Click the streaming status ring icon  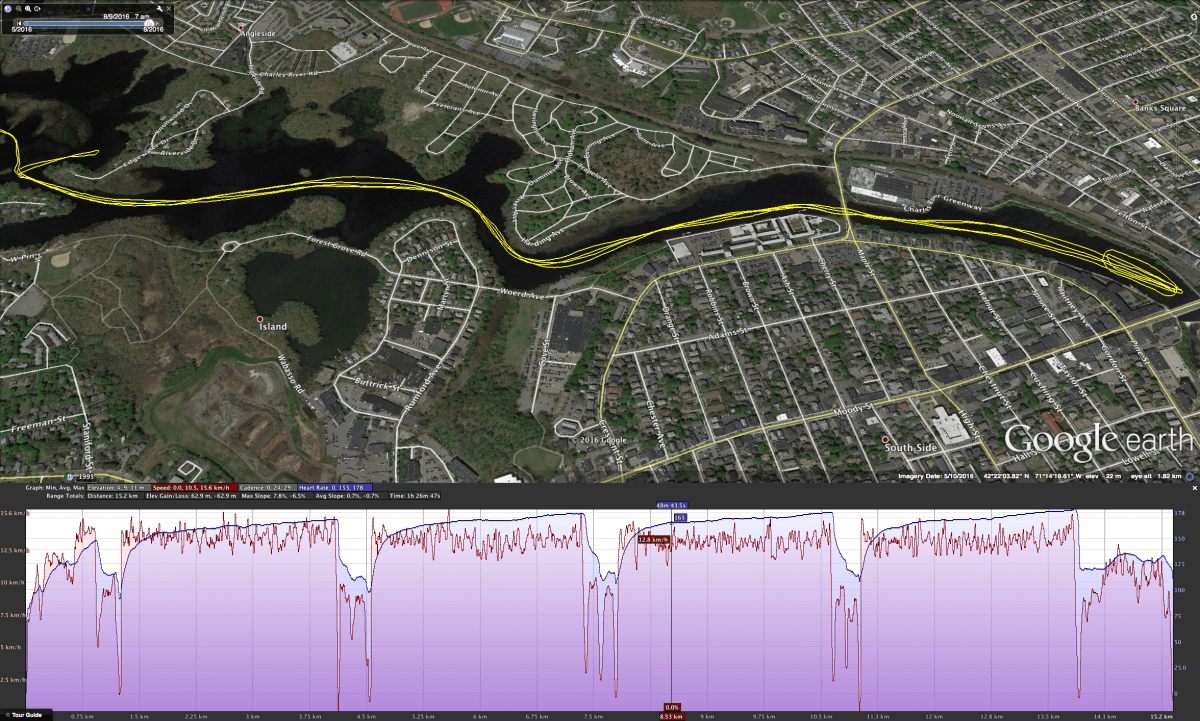click(x=1190, y=476)
